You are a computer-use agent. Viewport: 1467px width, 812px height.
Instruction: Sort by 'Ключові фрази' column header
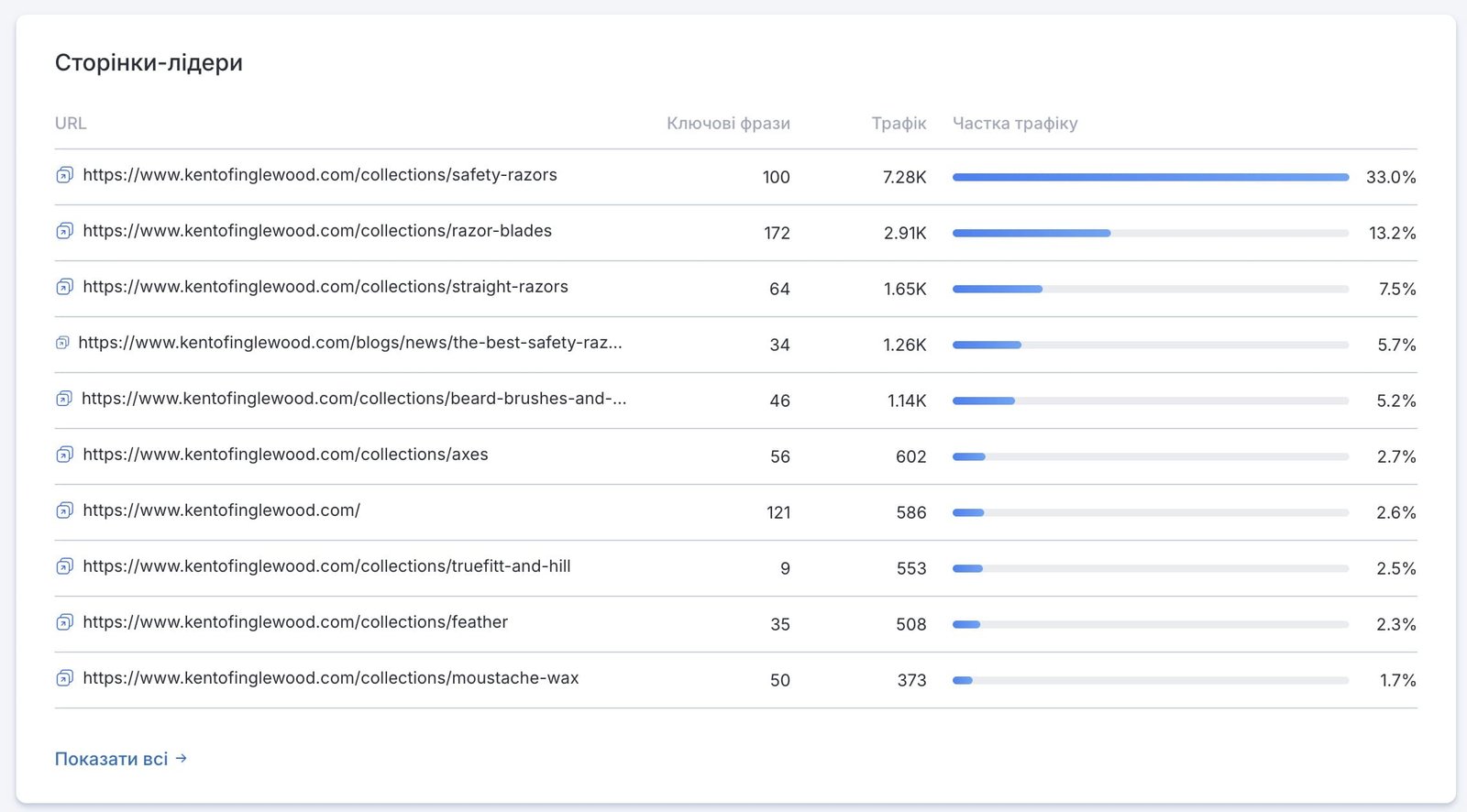coord(728,123)
